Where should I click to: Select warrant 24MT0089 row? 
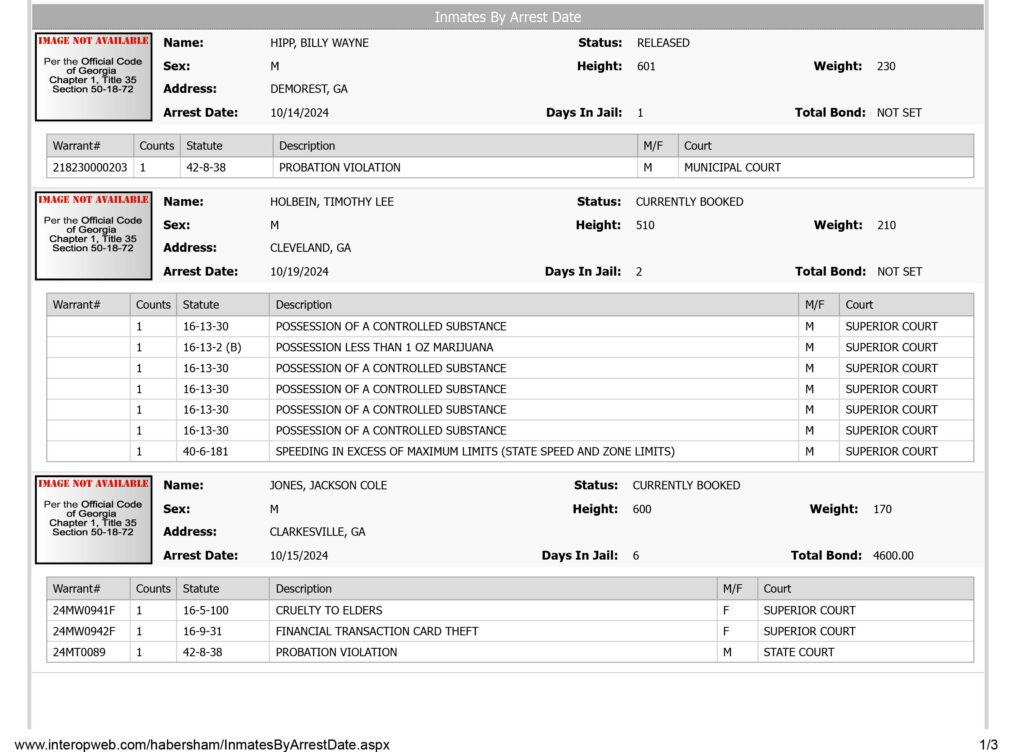[510, 652]
